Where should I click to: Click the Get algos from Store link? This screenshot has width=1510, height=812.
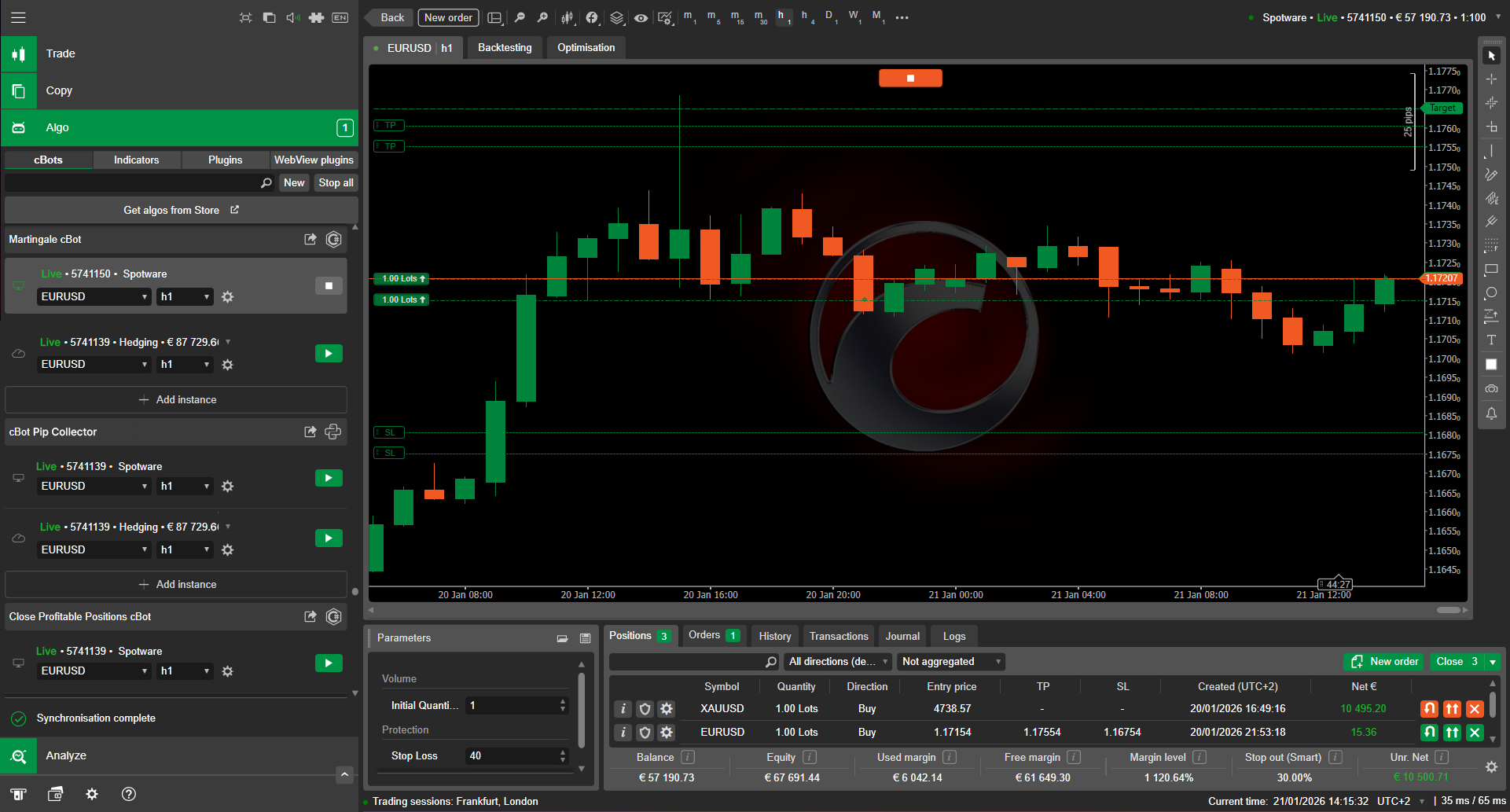pos(172,210)
